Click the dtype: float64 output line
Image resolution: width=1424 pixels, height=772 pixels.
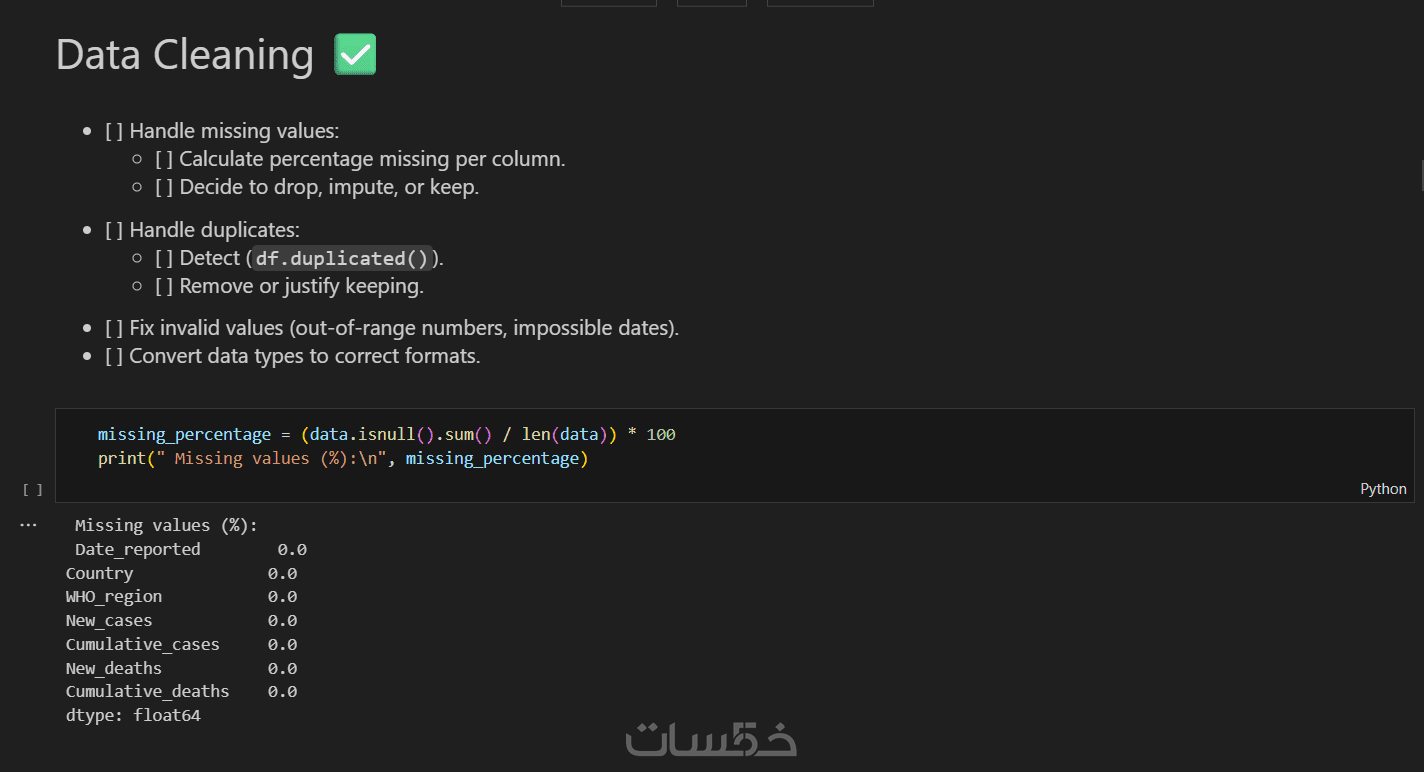pos(133,716)
